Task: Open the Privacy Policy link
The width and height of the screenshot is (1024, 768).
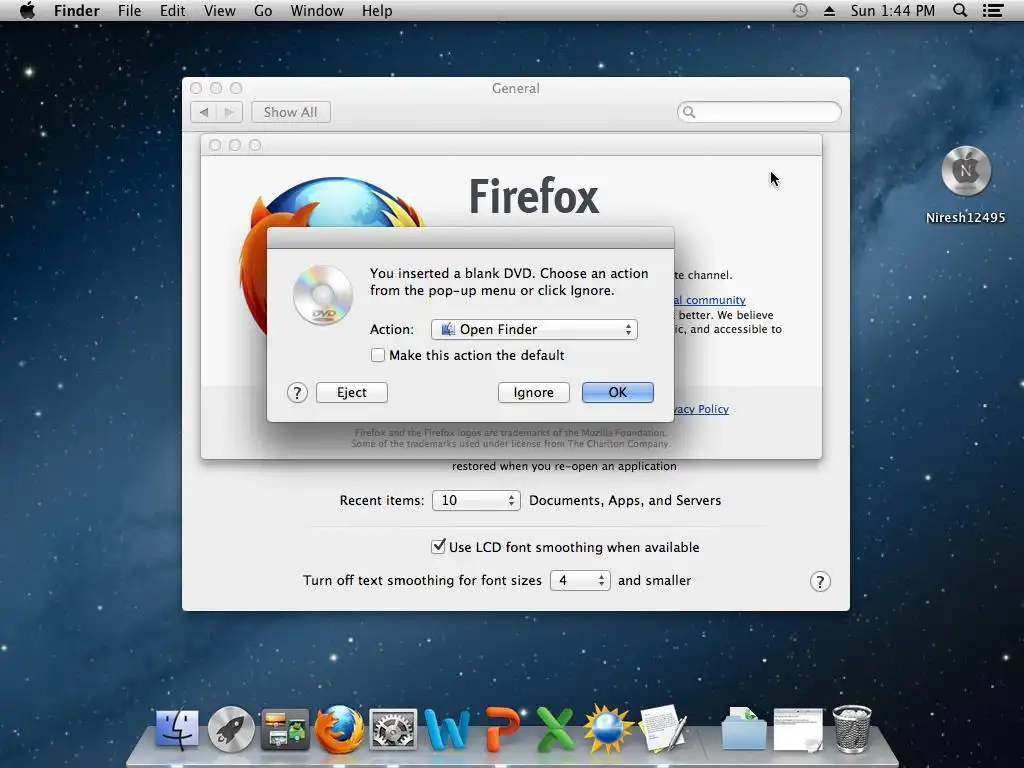Action: click(x=701, y=409)
